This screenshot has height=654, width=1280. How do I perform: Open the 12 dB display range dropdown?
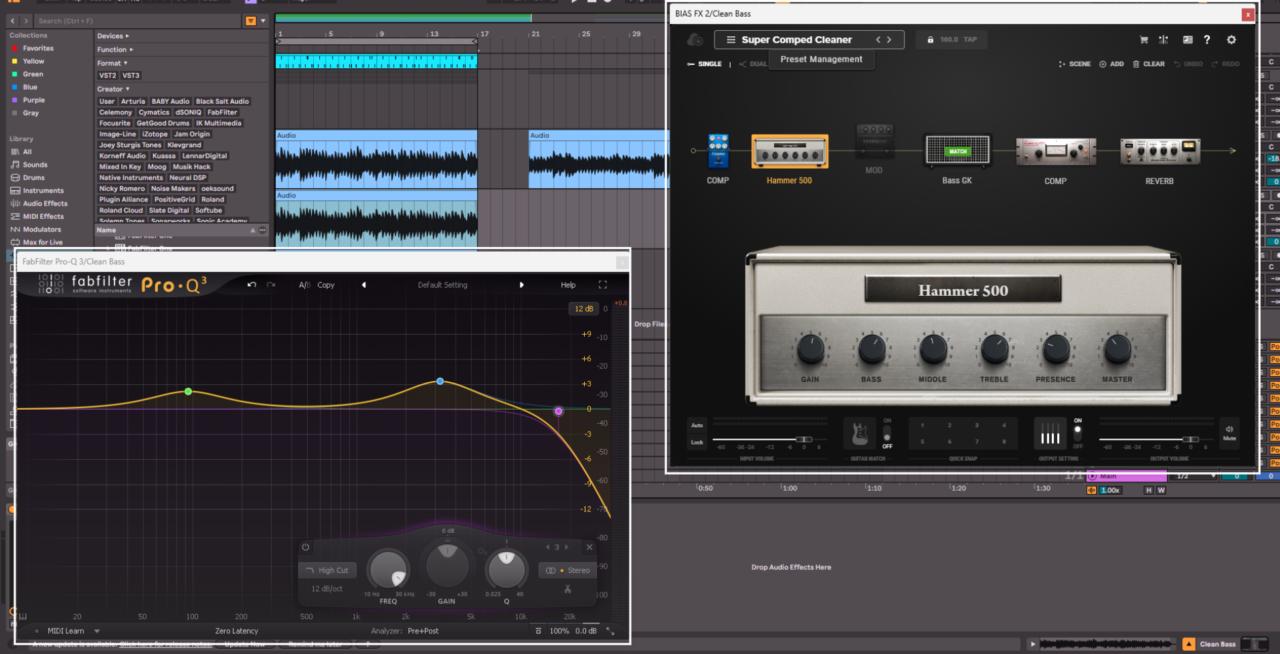click(583, 309)
